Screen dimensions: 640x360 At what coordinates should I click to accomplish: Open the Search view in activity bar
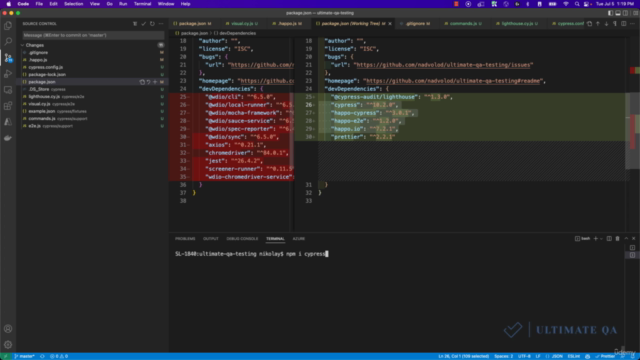[8, 41]
